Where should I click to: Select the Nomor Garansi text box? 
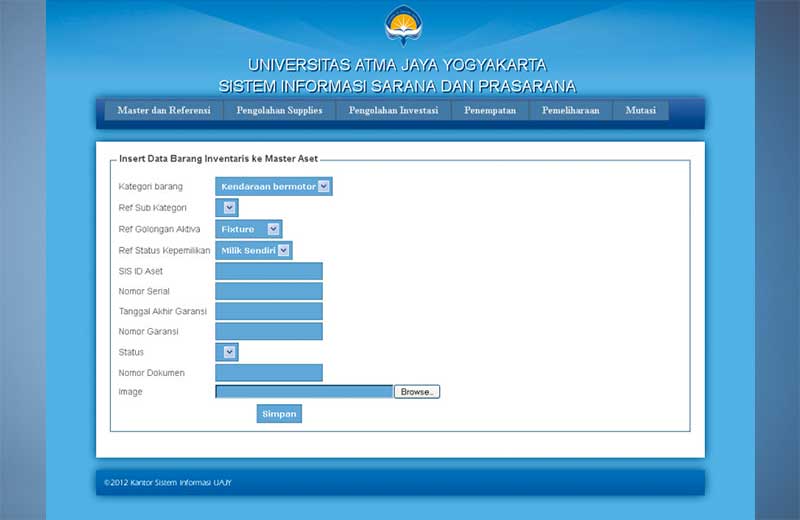pos(269,331)
